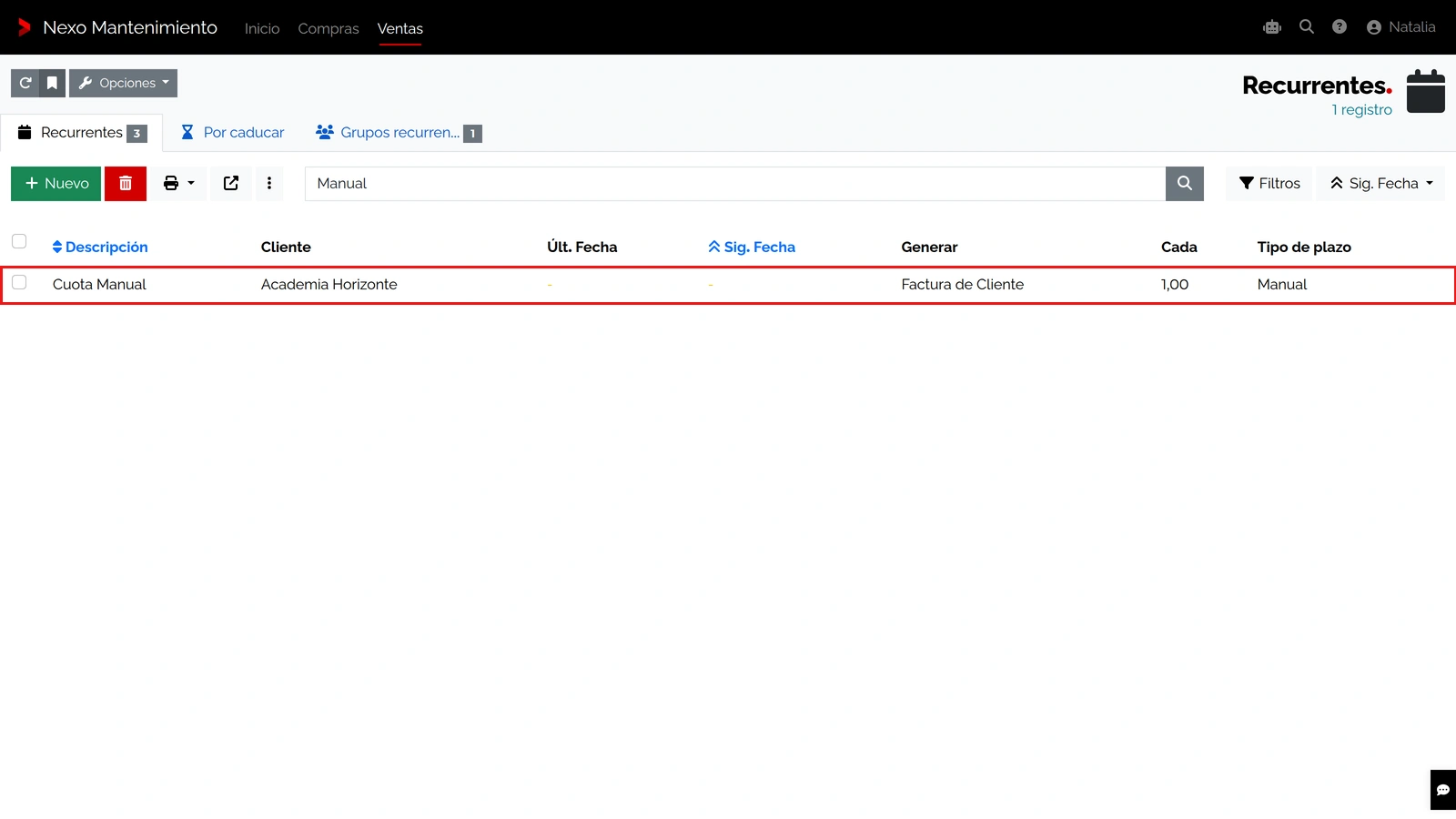The height and width of the screenshot is (819, 1456).
Task: Click the Generar column header
Action: point(929,248)
